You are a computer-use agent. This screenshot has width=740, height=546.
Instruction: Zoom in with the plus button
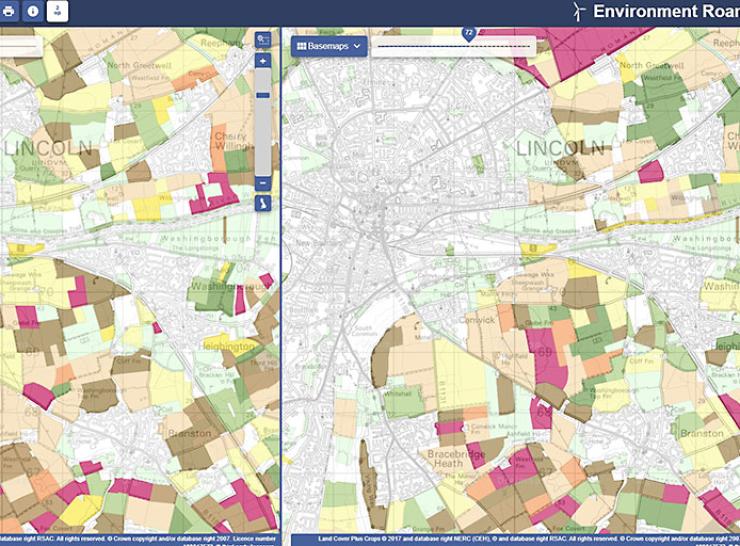pyautogui.click(x=263, y=61)
